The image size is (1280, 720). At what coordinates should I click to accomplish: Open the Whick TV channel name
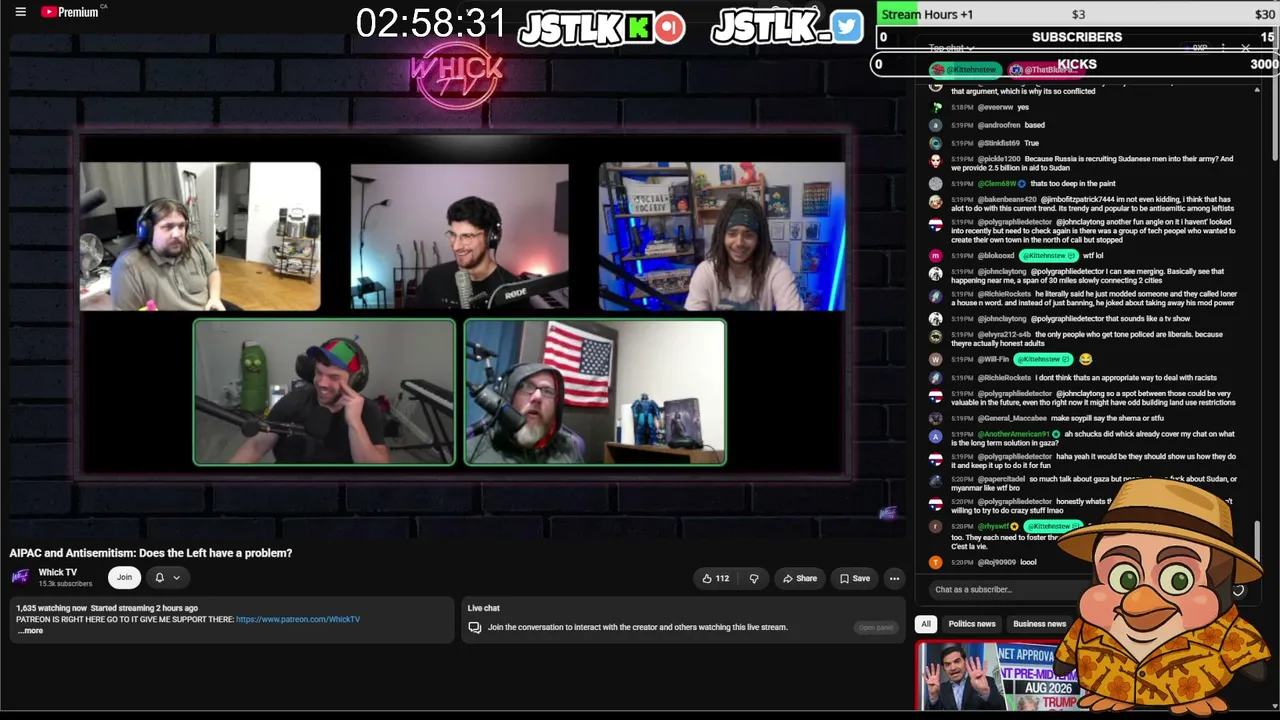(x=58, y=572)
